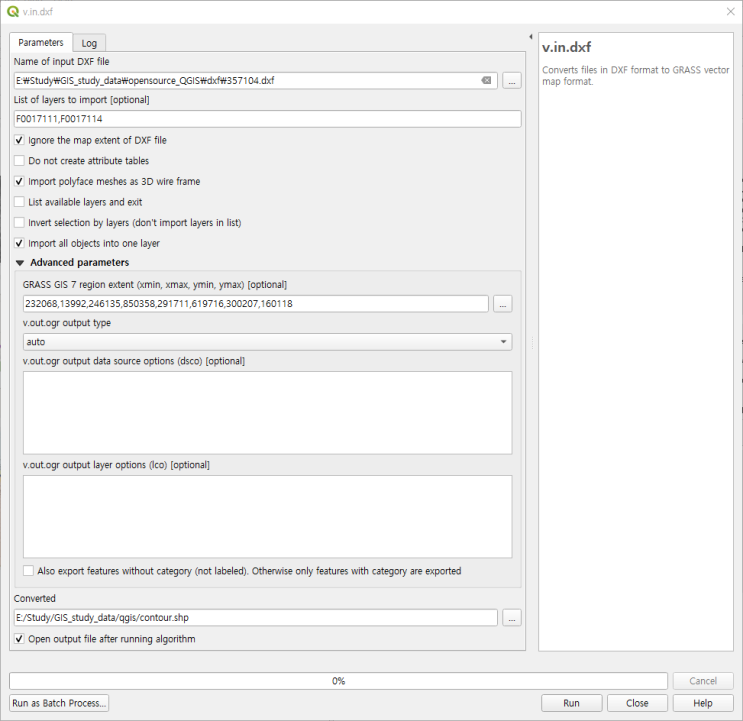The width and height of the screenshot is (743, 721).
Task: Open v.out.ogr output type dropdown
Action: (267, 342)
